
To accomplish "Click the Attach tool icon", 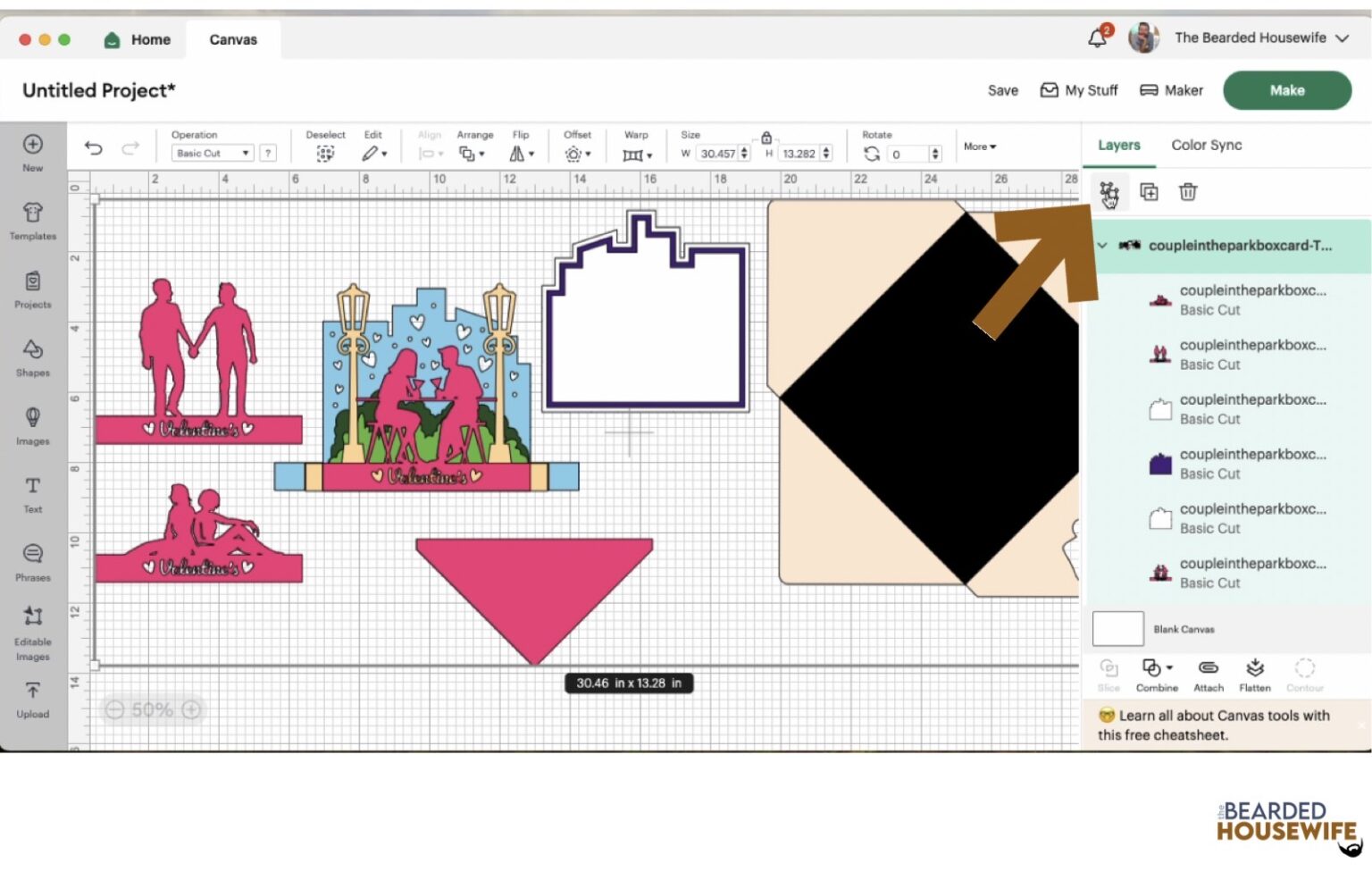I will [x=1208, y=675].
